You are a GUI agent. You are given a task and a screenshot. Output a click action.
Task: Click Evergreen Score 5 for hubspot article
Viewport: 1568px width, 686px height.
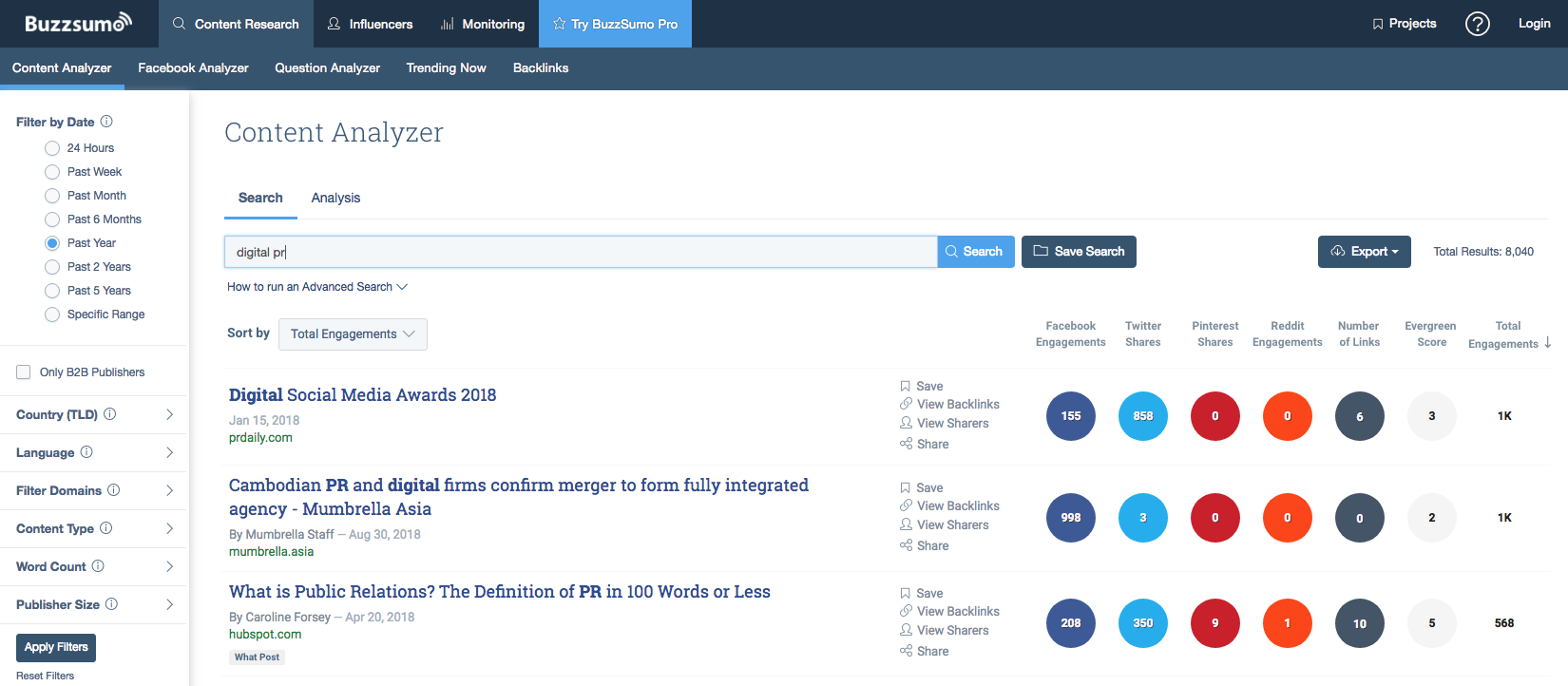pos(1432,623)
